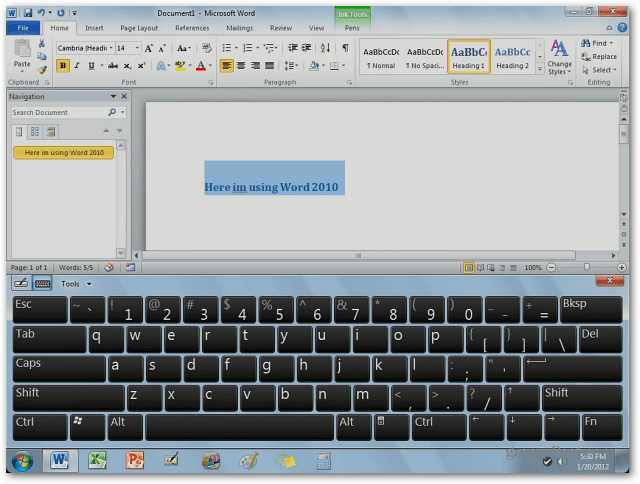The height and width of the screenshot is (484, 640).
Task: Expand the Styles gallery more arrow
Action: click(x=540, y=70)
